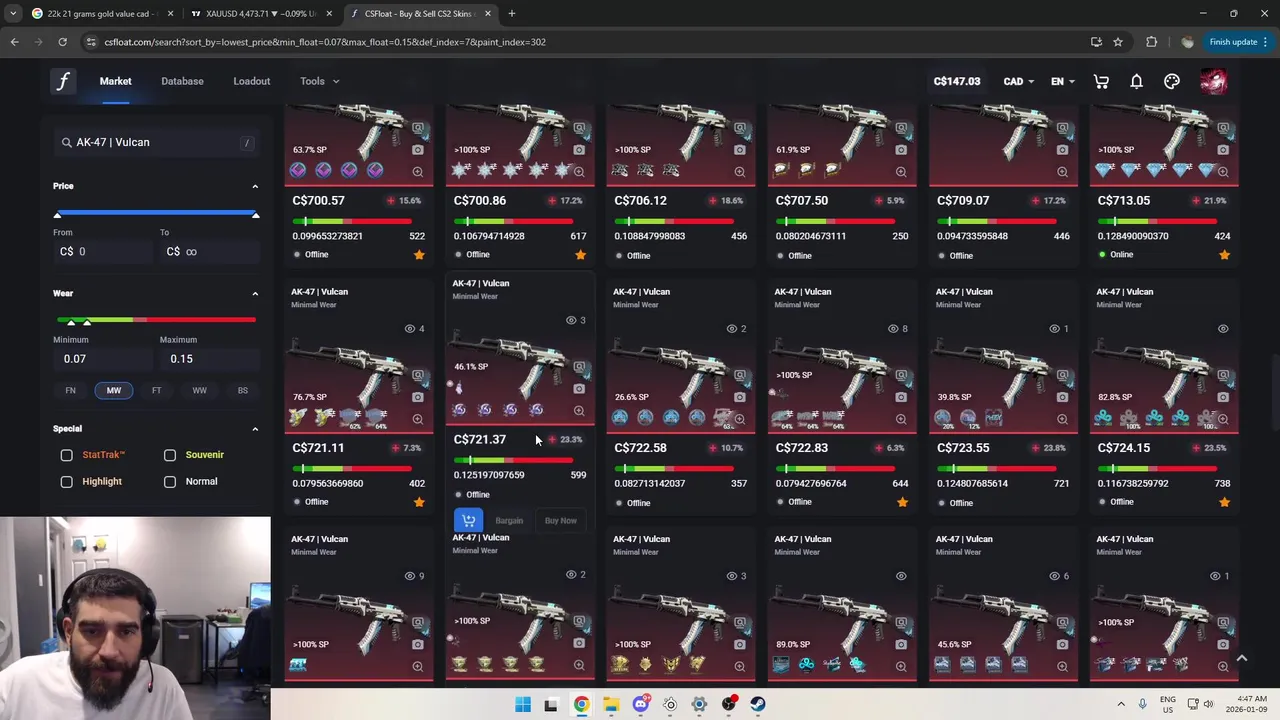Reload the page with browser refresh
This screenshot has width=1280, height=720.
[x=62, y=42]
